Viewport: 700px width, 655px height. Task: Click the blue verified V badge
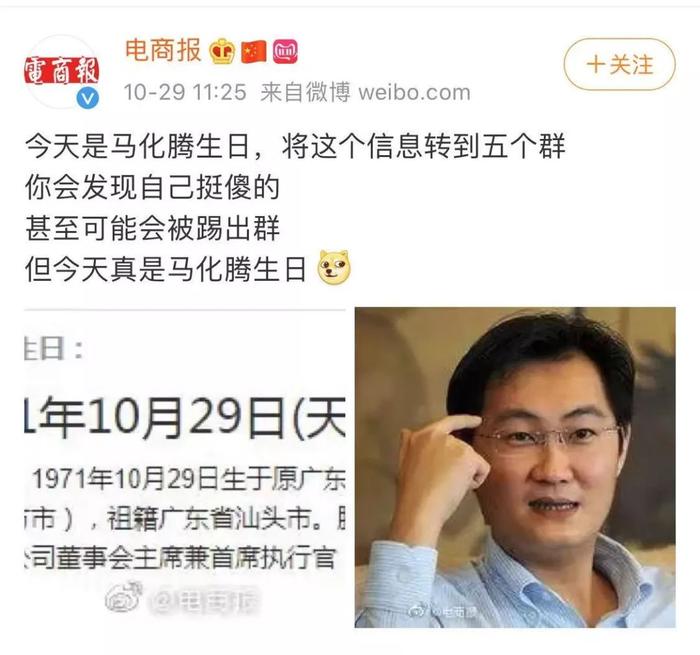[x=87, y=98]
